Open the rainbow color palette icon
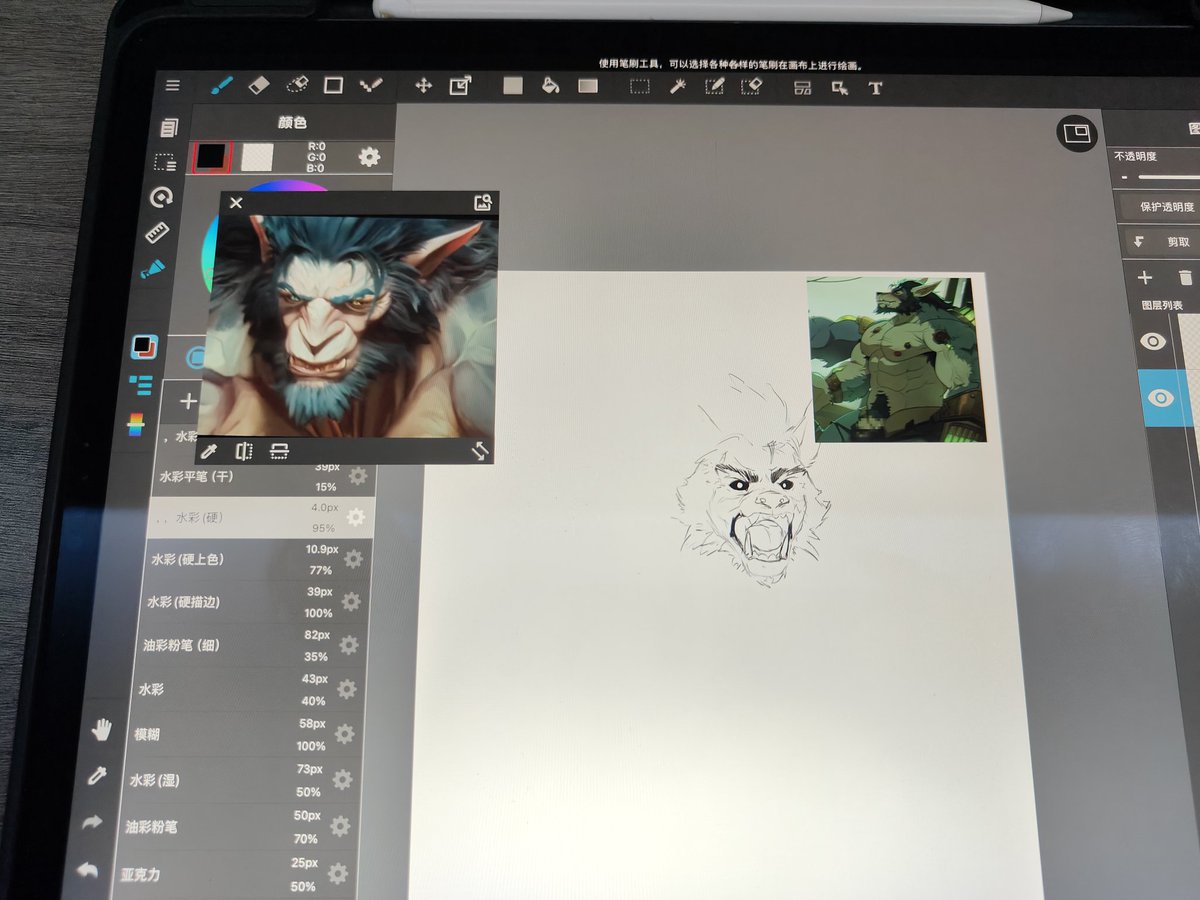Image resolution: width=1200 pixels, height=900 pixels. 136,425
